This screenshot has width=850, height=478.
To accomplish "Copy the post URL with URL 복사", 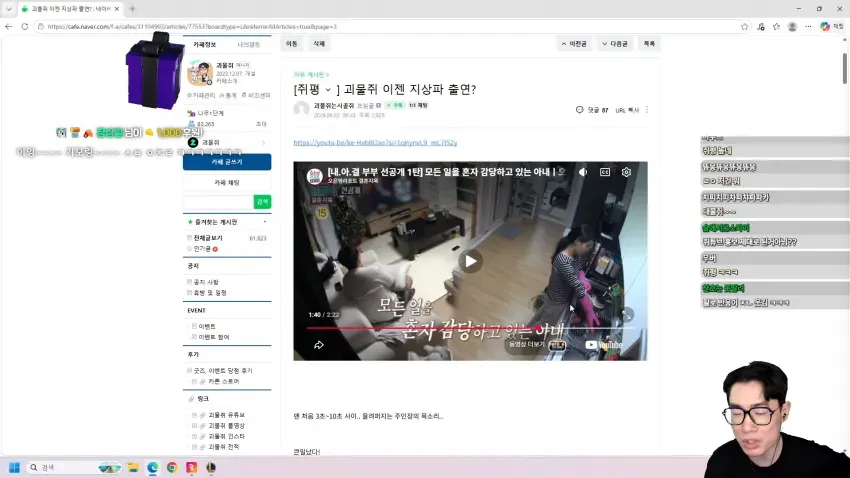I will point(627,110).
